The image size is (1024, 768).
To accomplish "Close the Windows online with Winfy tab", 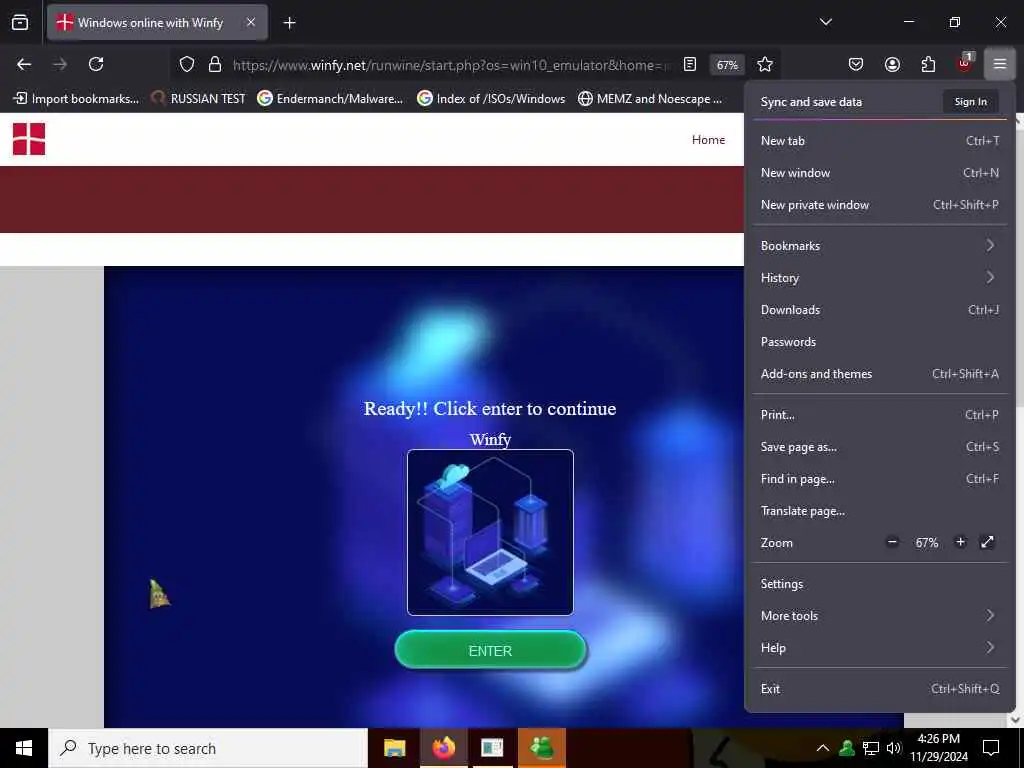I will tap(251, 22).
